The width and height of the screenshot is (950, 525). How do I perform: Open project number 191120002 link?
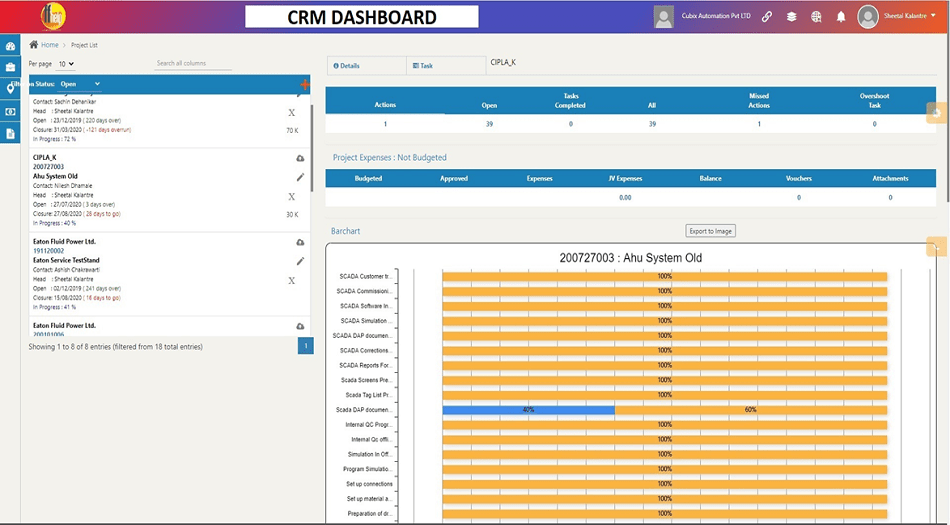tap(48, 251)
